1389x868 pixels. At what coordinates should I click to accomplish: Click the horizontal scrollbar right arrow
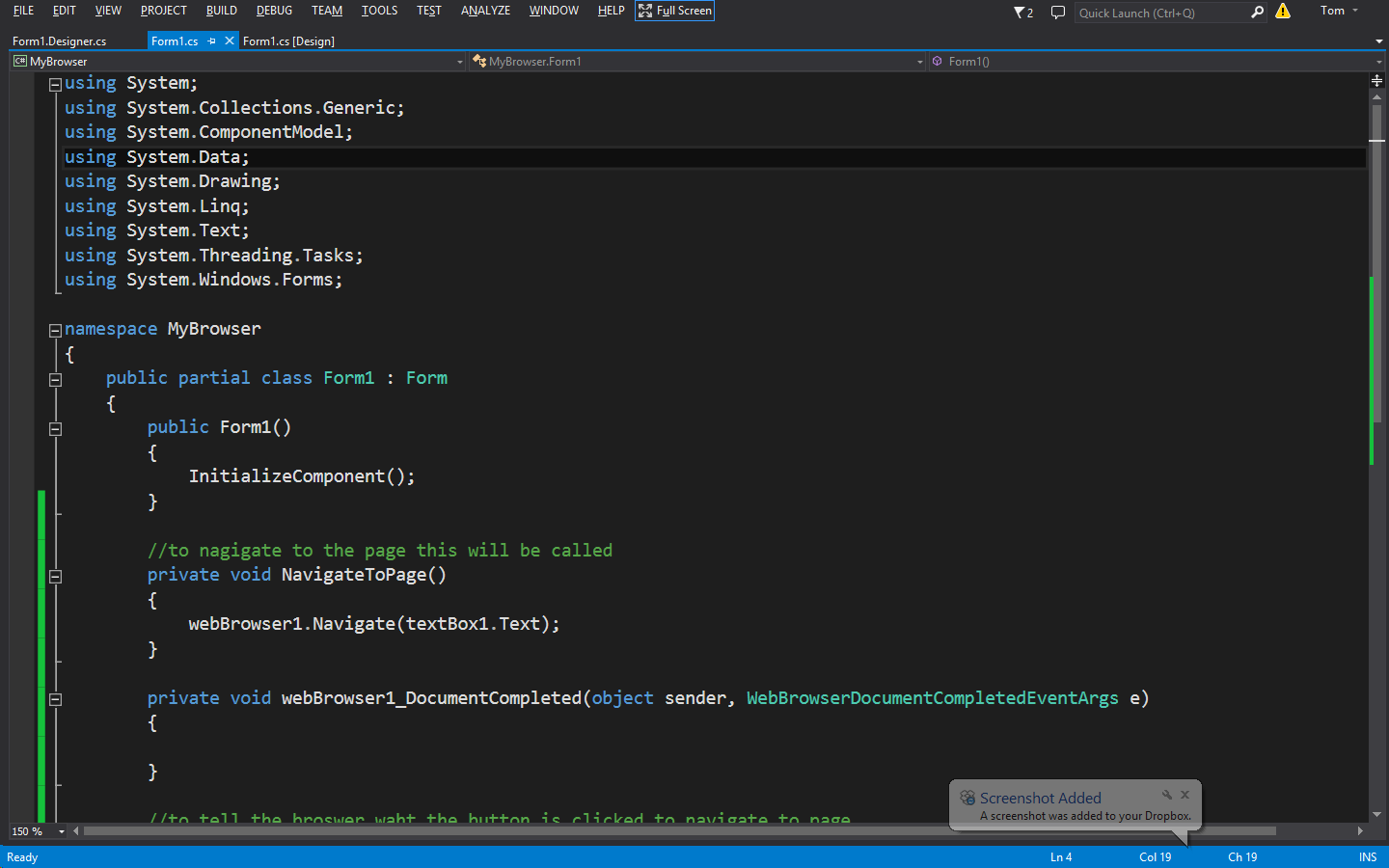tap(1360, 830)
